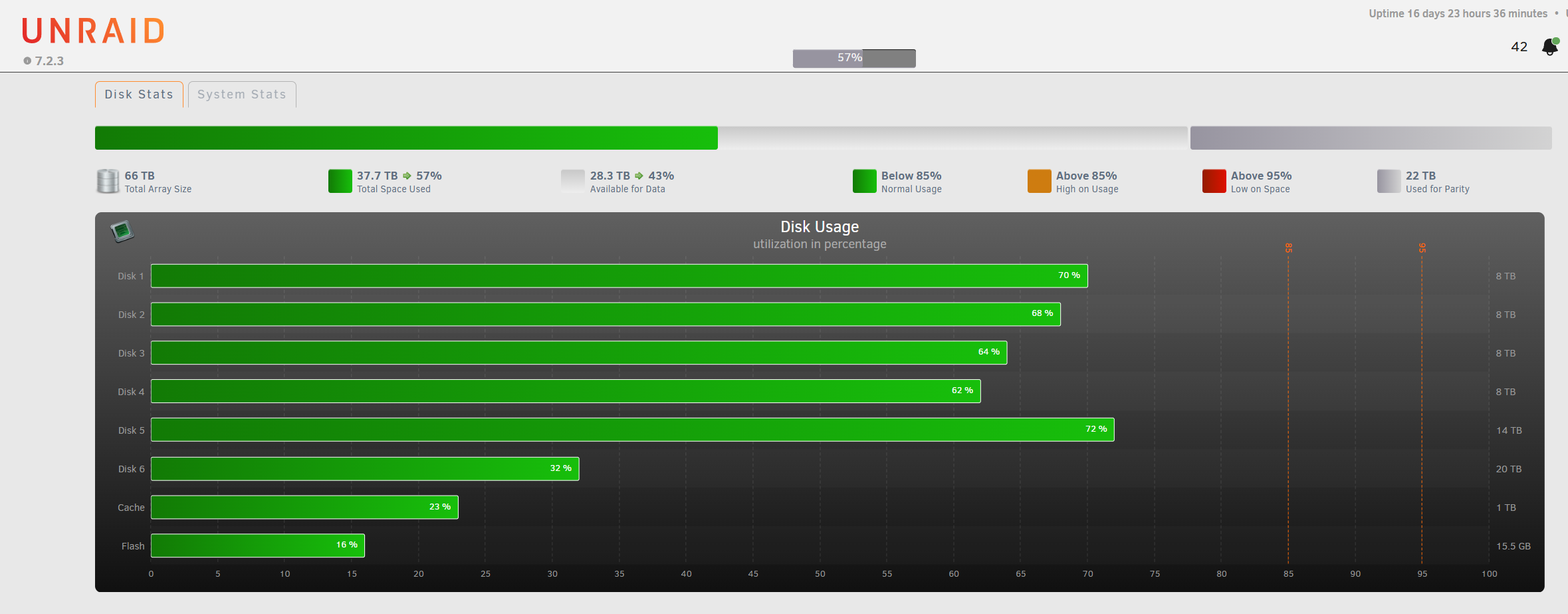
Task: Click the Flash 16% usage bar
Action: point(257,545)
